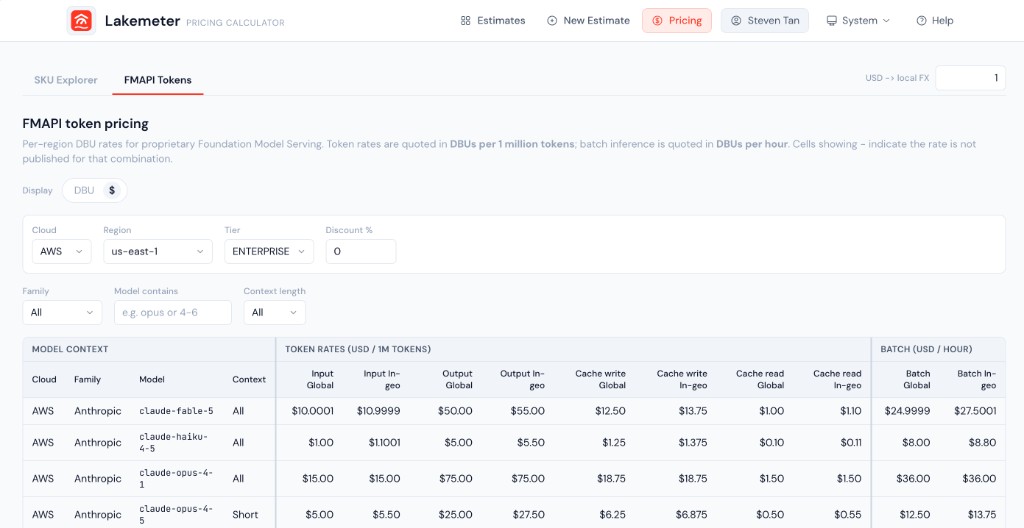Click the Batch In-geo column header
The height and width of the screenshot is (528, 1024).
tap(976, 380)
